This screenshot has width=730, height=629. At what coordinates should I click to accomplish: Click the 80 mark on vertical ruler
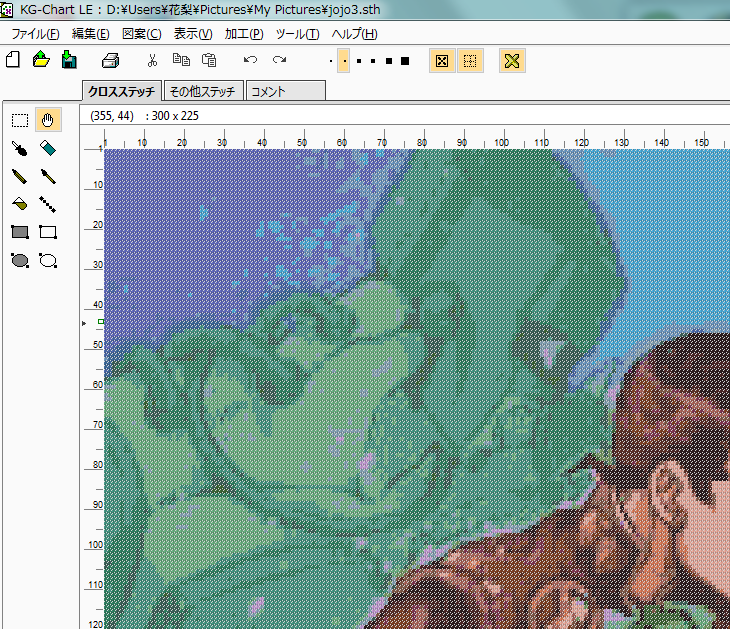point(97,464)
